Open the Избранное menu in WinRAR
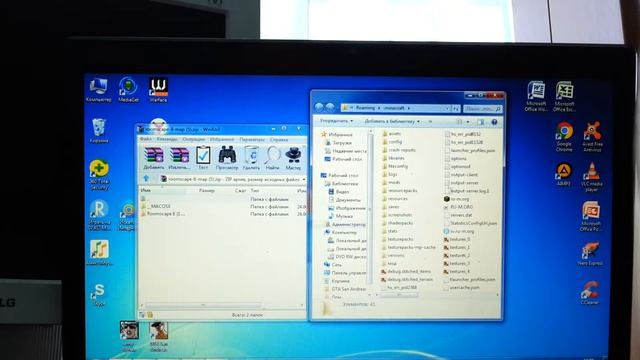This screenshot has width=640, height=360. tap(222, 140)
